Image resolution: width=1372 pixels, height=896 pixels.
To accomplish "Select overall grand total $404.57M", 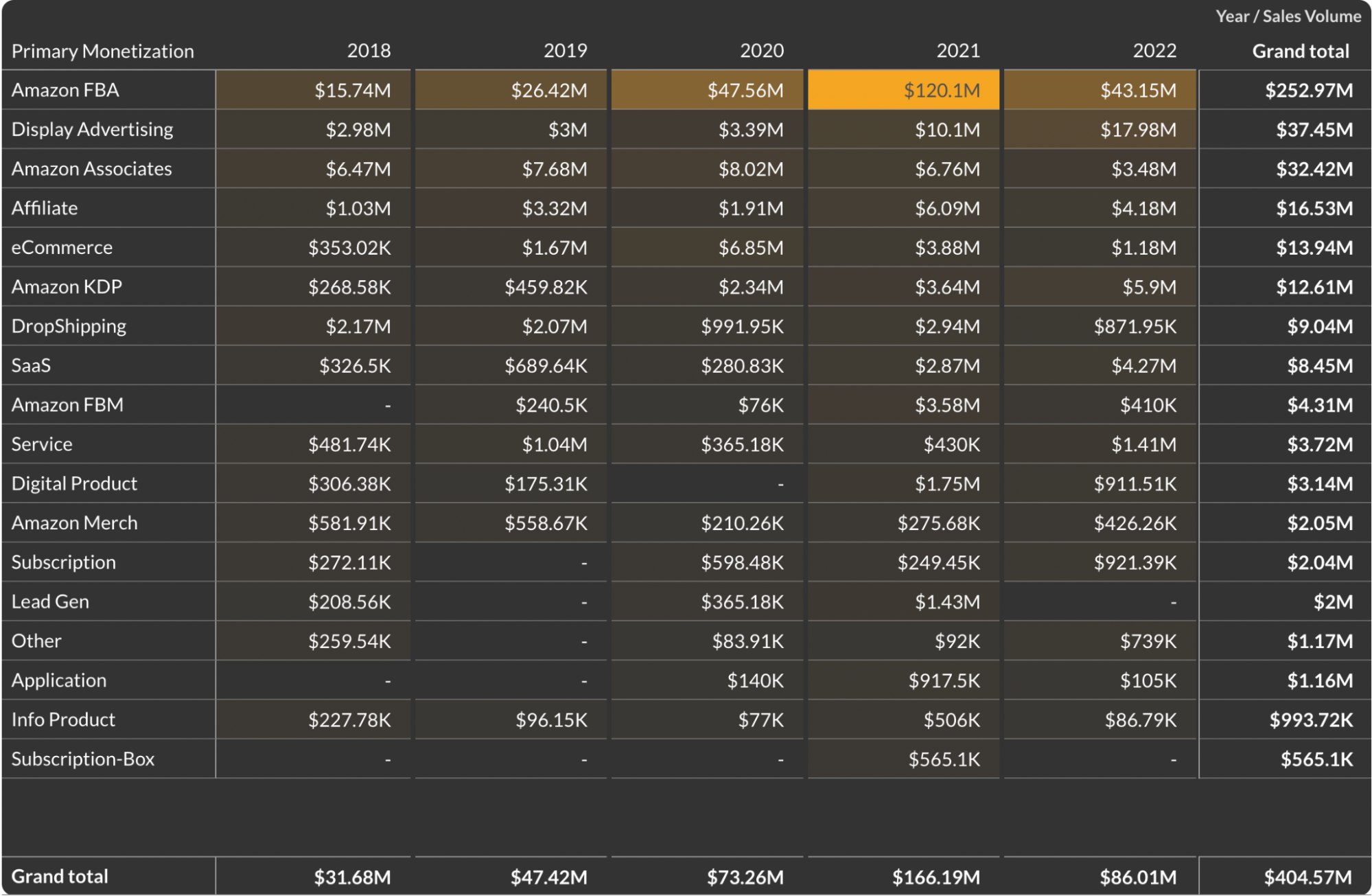I will (x=1307, y=877).
